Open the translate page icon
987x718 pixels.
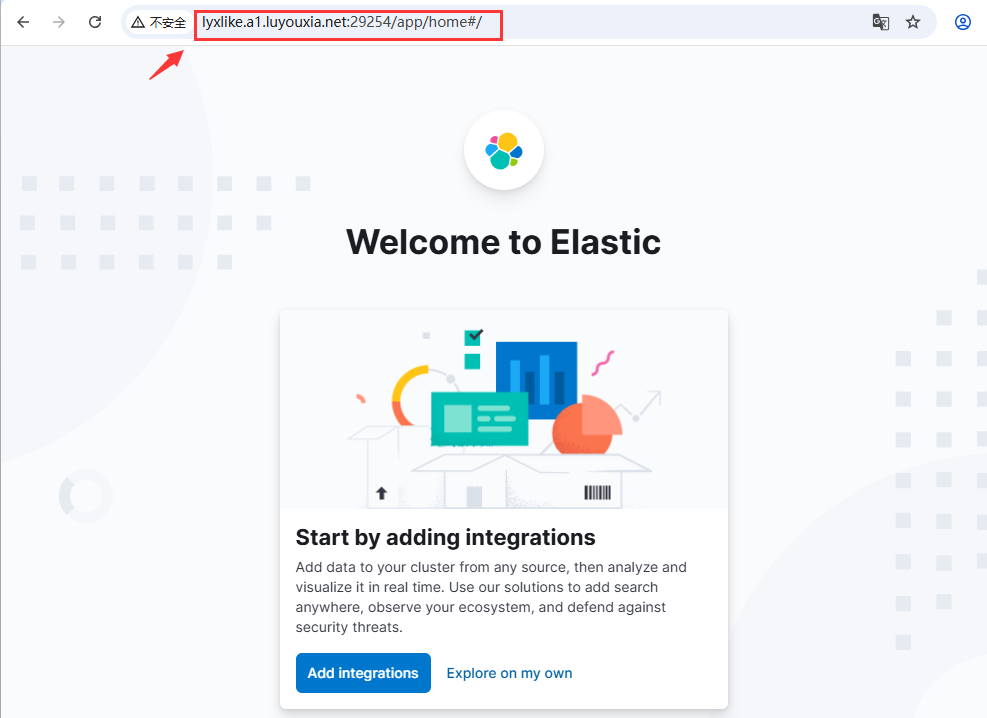tap(881, 23)
